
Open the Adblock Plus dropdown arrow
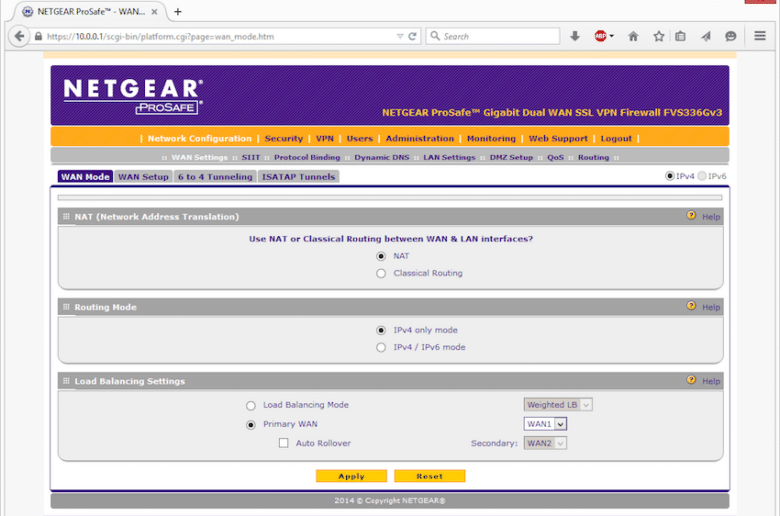coord(612,36)
